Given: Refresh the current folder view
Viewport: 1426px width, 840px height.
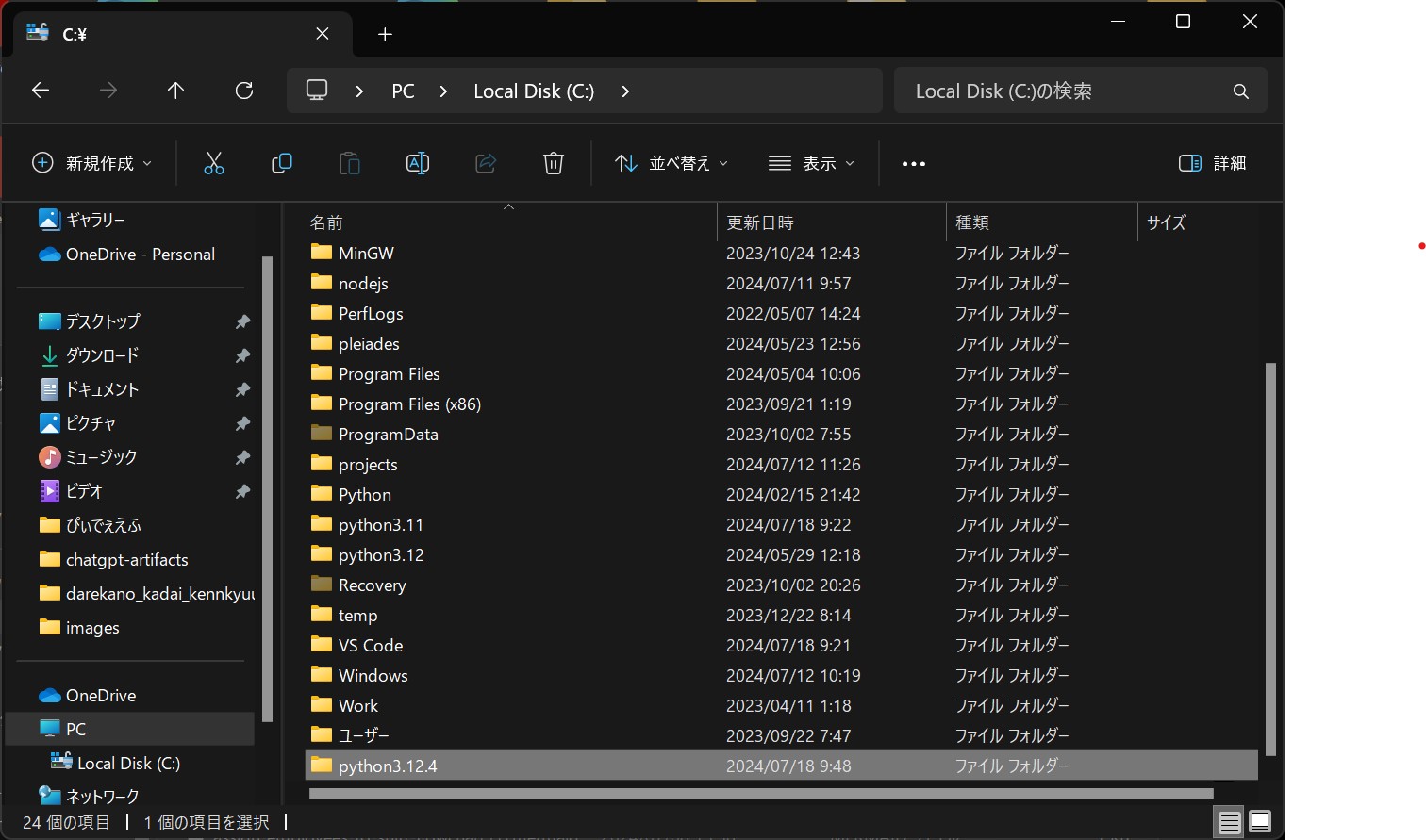Looking at the screenshot, I should [244, 91].
